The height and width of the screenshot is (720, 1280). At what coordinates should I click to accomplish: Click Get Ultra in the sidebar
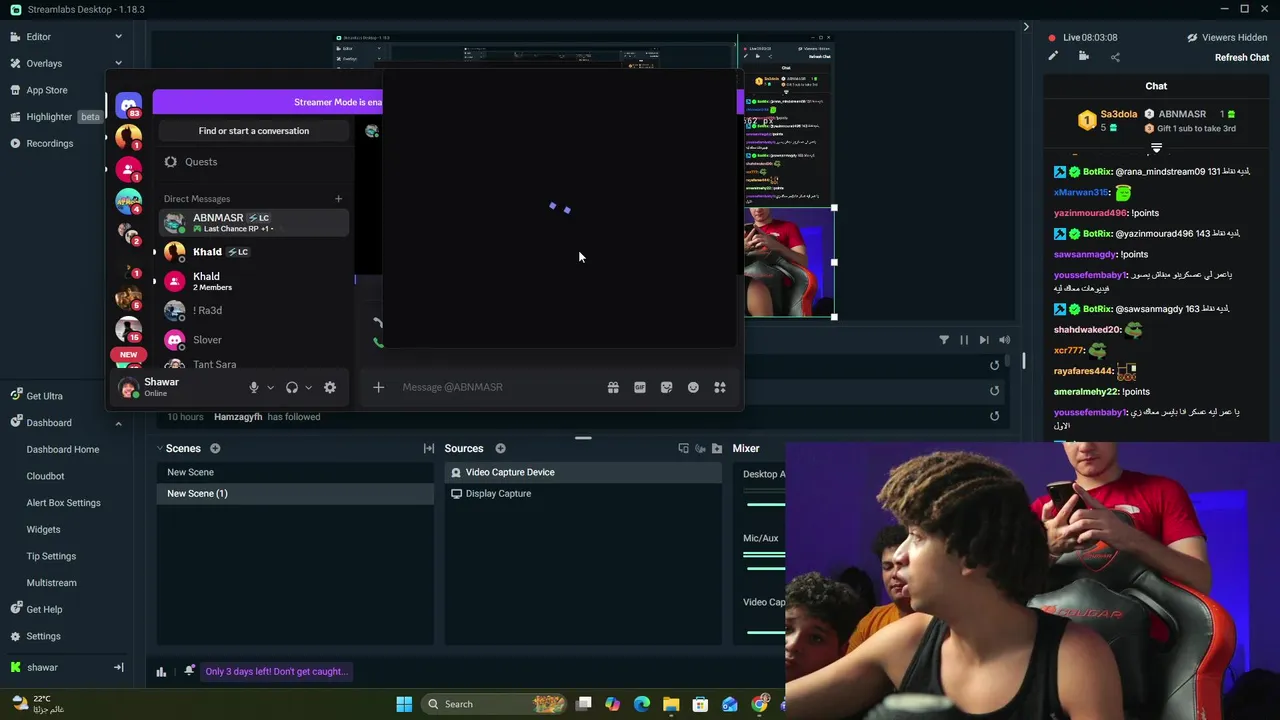click(44, 396)
